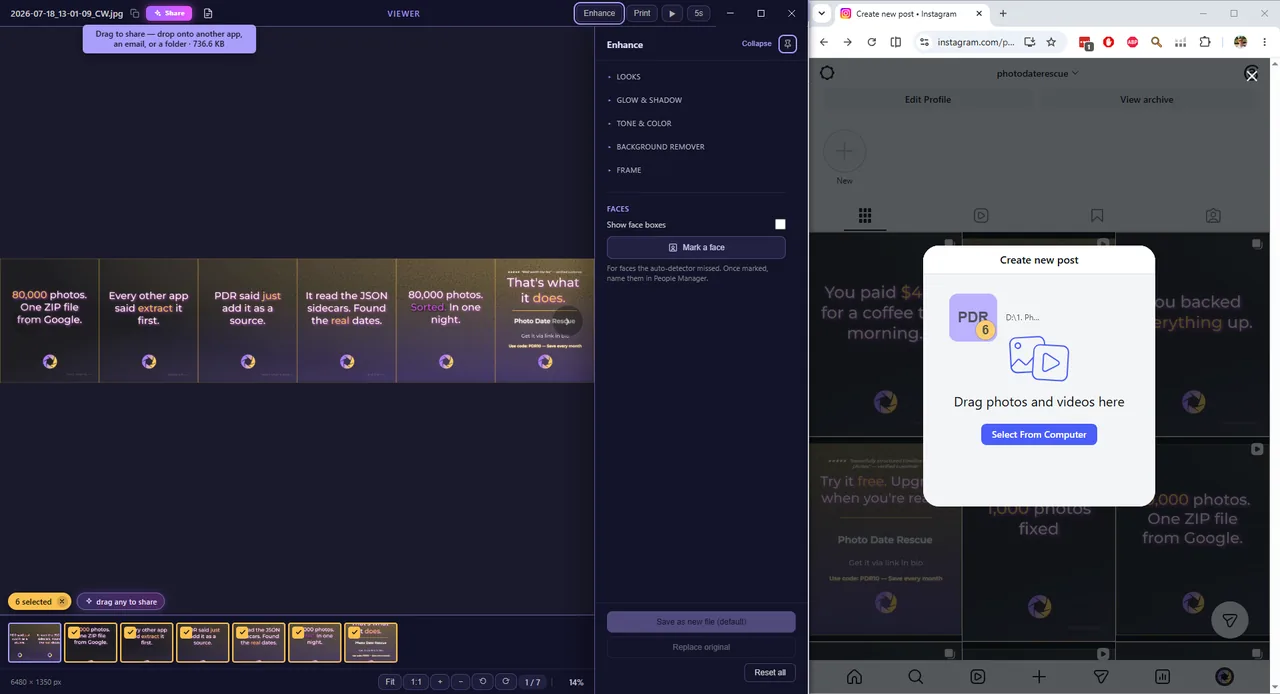Open Instagram Reels from the bottom bar
Viewport: 1280px width, 694px height.
[x=978, y=677]
